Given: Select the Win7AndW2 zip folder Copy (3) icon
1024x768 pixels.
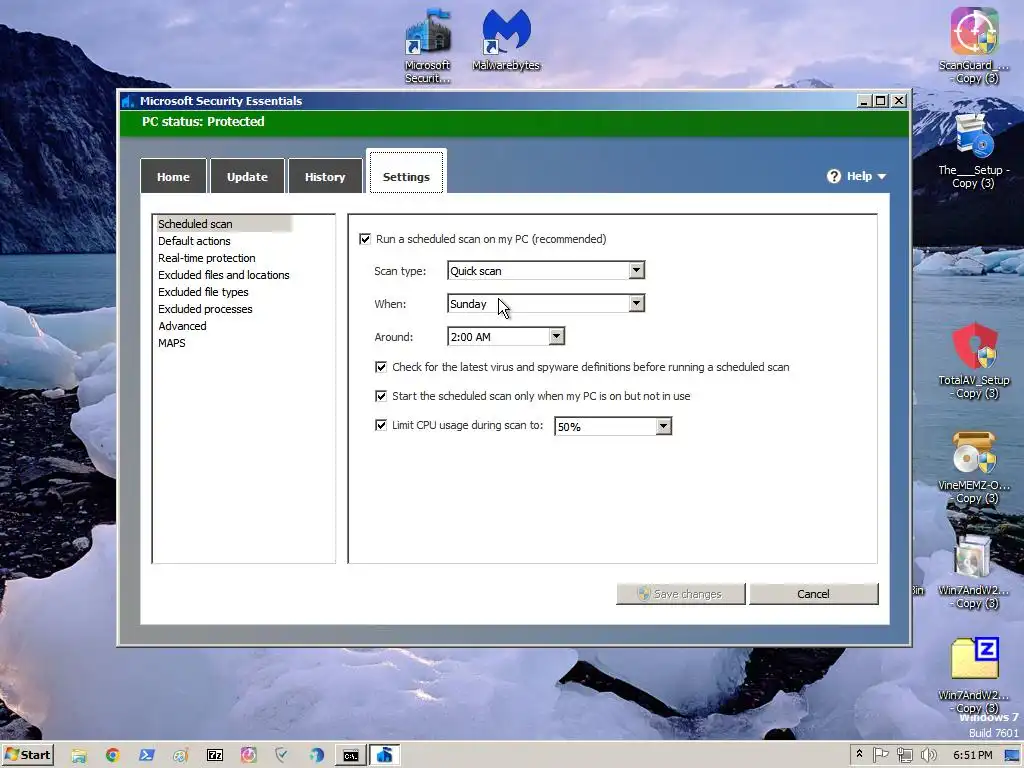Looking at the screenshot, I should point(974,675).
